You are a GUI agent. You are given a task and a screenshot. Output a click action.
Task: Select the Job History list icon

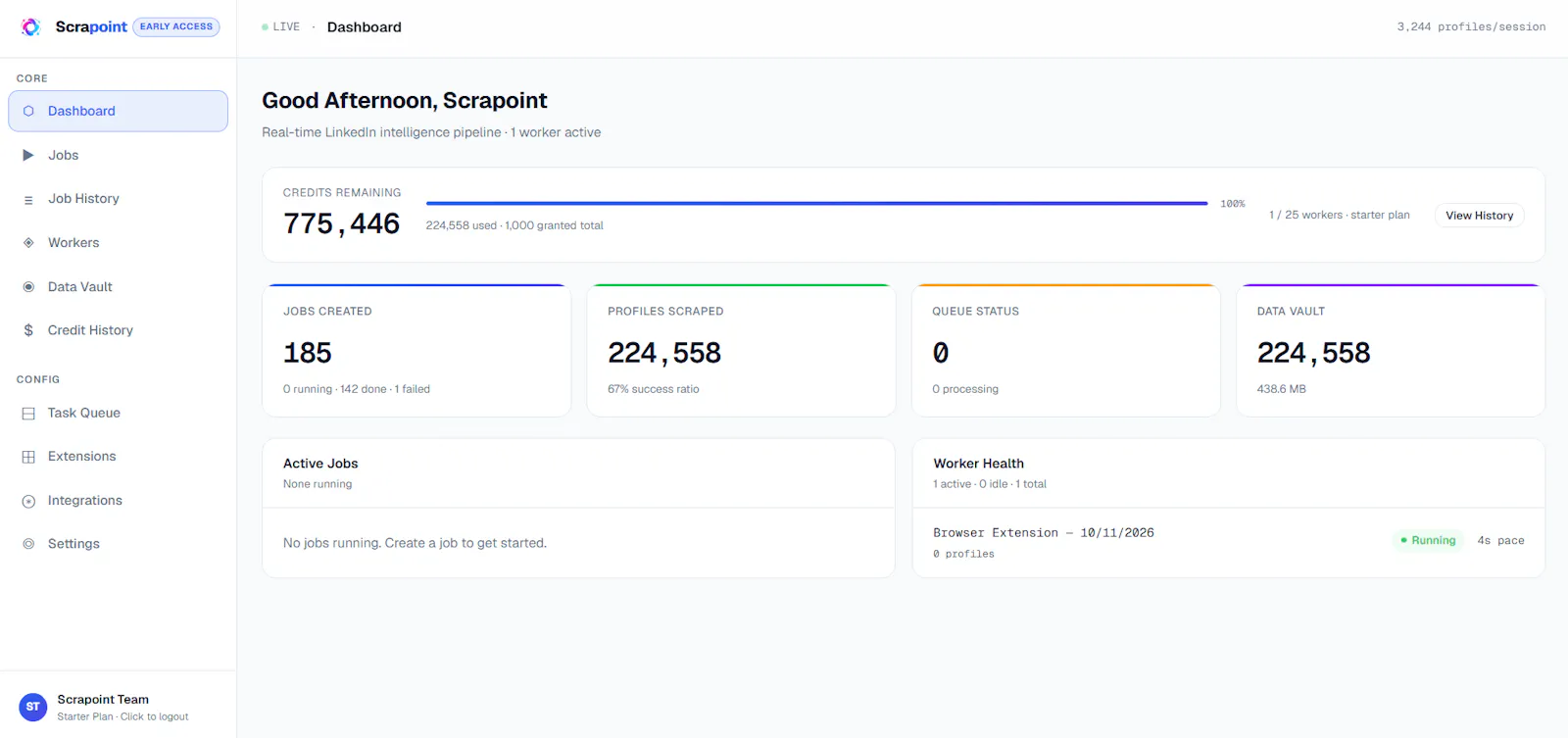pos(28,199)
